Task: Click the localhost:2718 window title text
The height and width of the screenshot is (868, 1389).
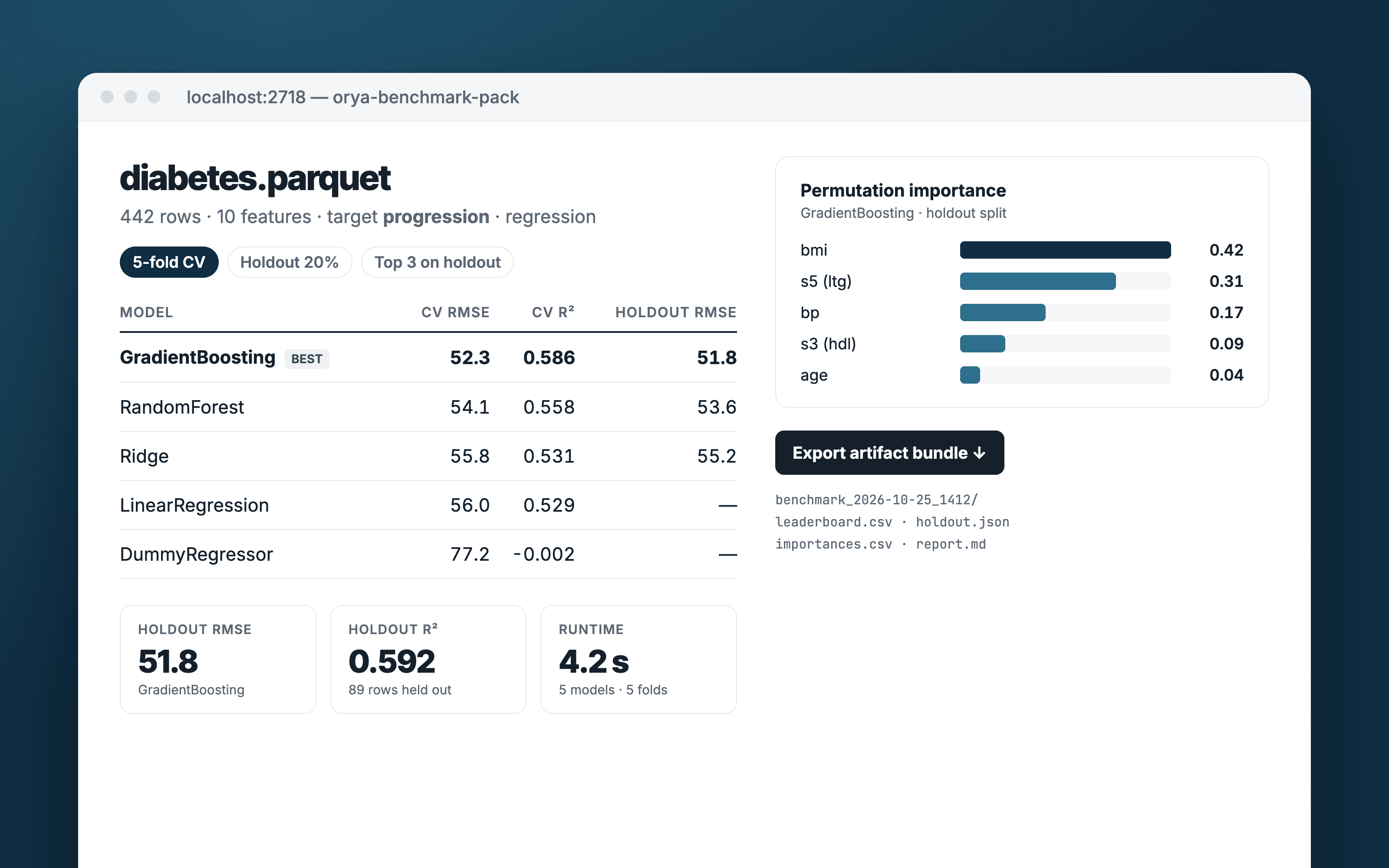Action: pyautogui.click(x=352, y=97)
